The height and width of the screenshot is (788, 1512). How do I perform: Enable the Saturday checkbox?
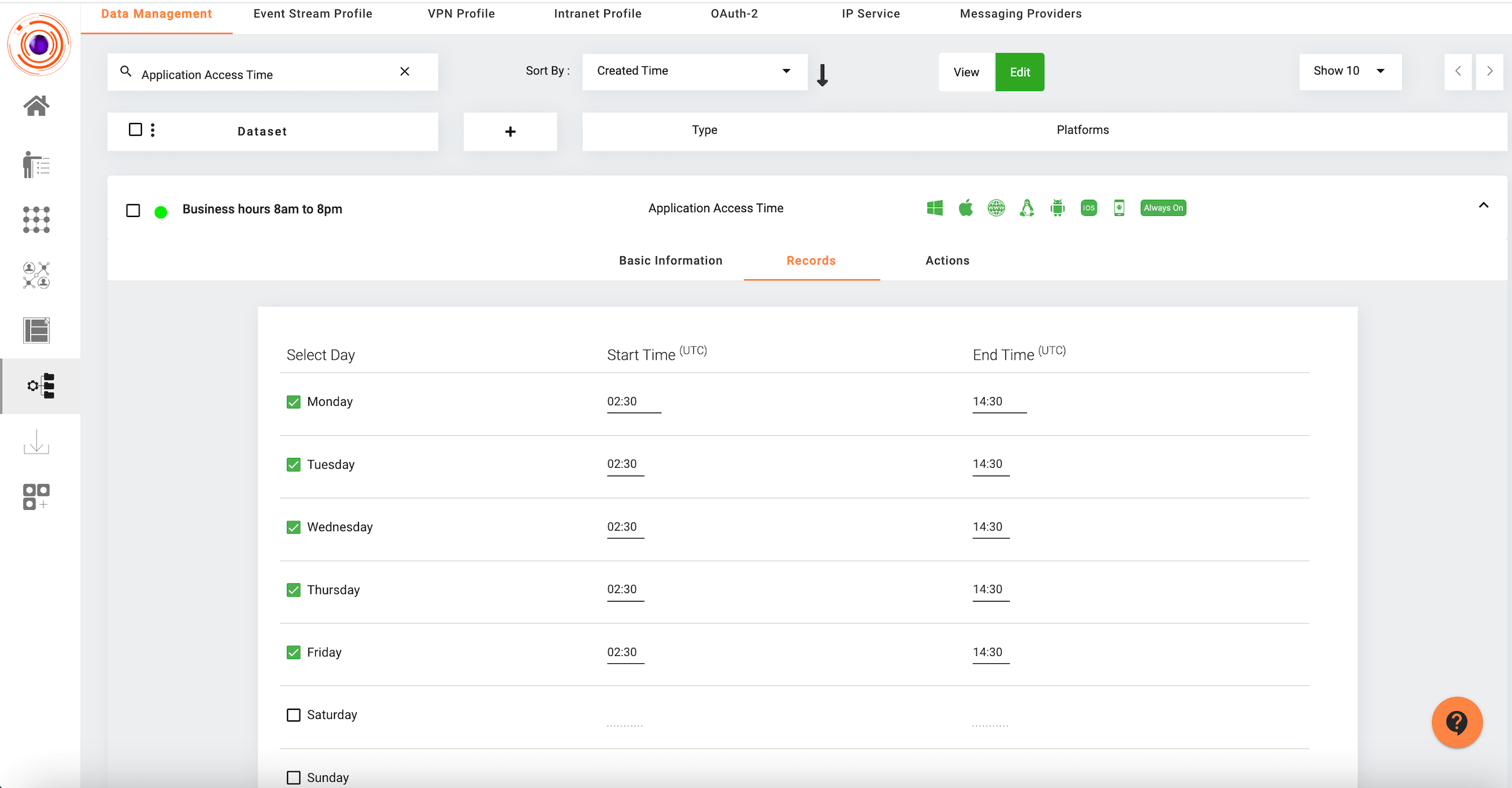point(294,715)
